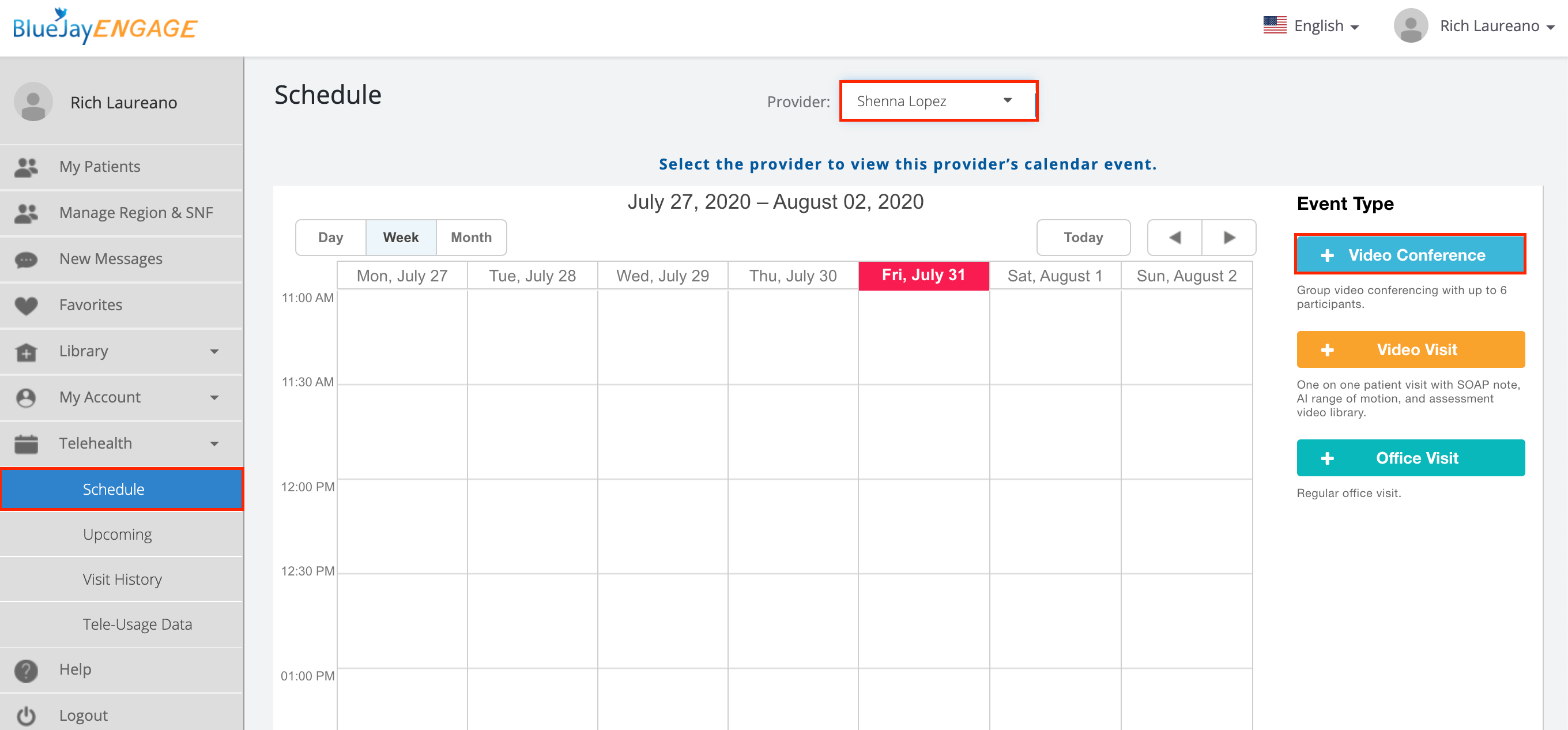Switch calendar to Month view
This screenshot has width=1568, height=730.
(x=470, y=238)
